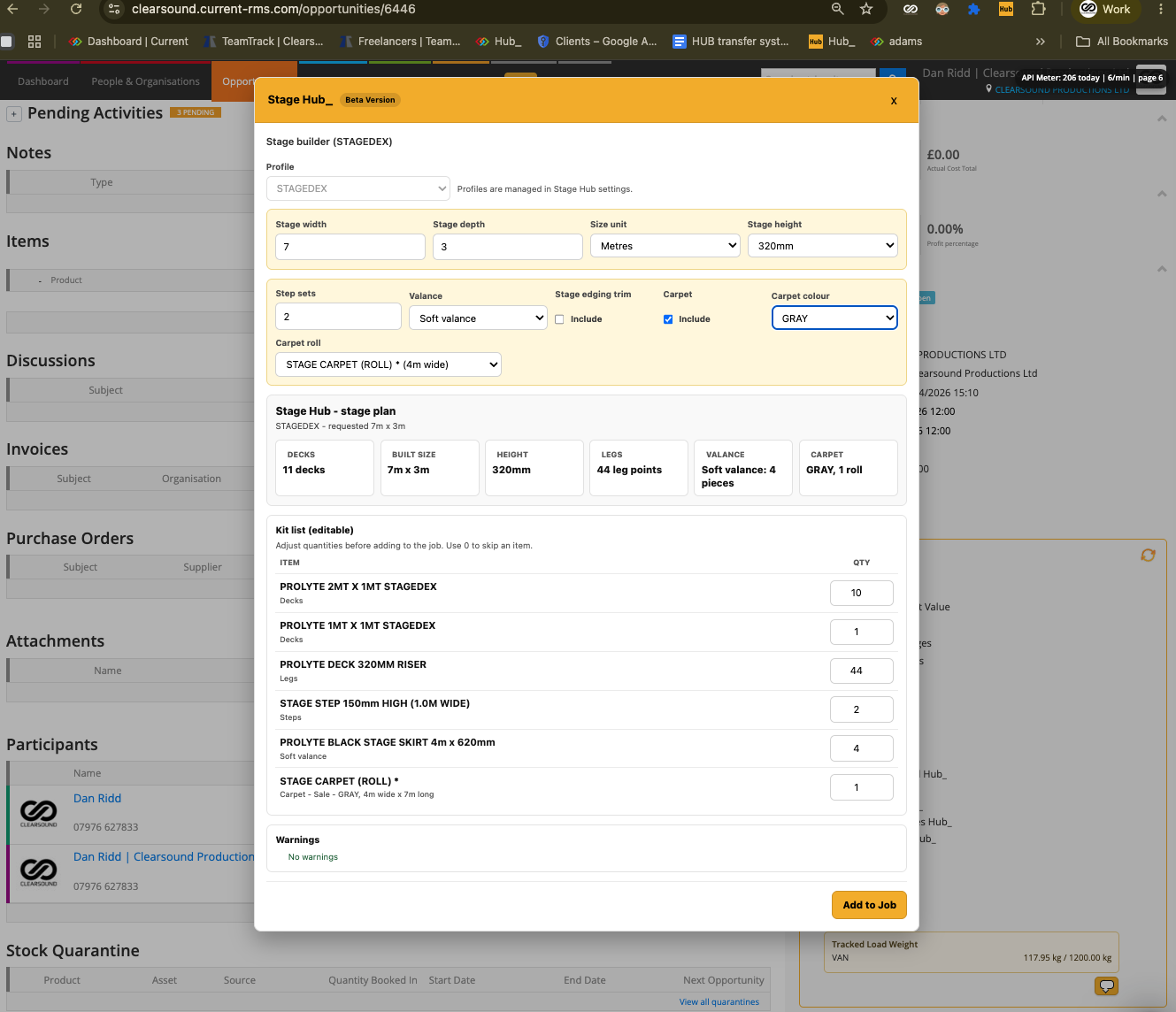Toggle the Stage edging trim Include checkbox
This screenshot has width=1176, height=1012.
(x=559, y=319)
